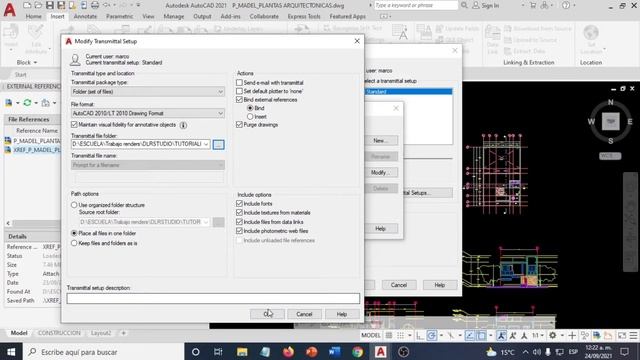Enable Send e-mail with transmittal checkbox
Viewport: 640px width, 360px height.
(x=239, y=82)
